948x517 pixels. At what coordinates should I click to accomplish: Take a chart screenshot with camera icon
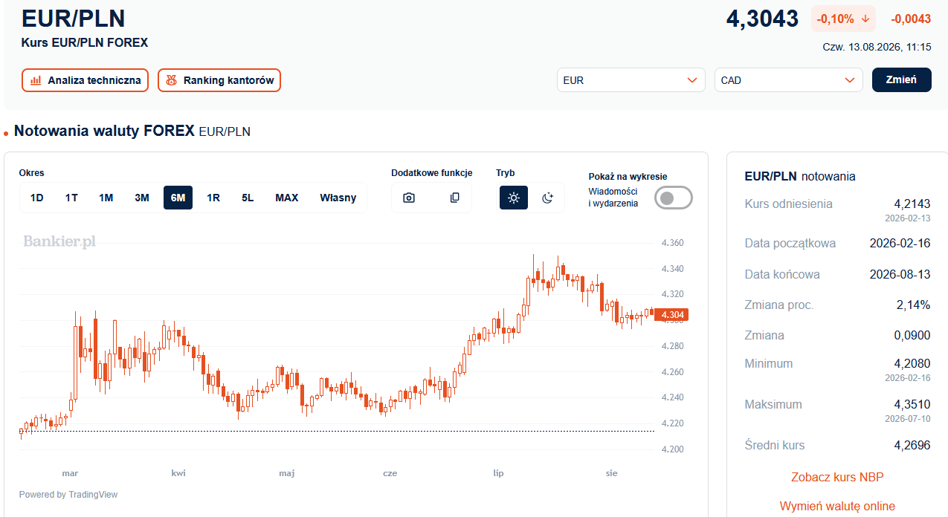409,198
